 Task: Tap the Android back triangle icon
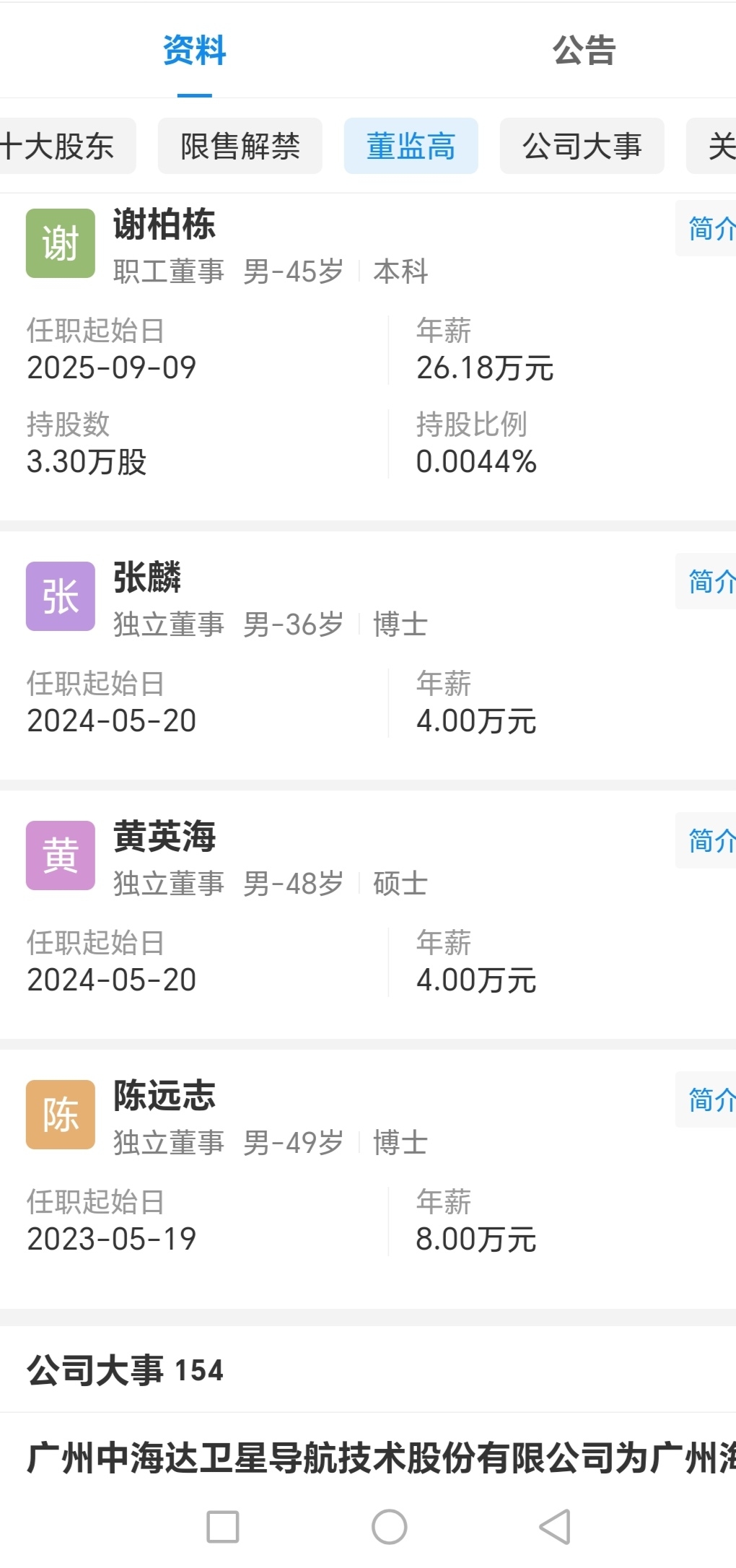(555, 1526)
